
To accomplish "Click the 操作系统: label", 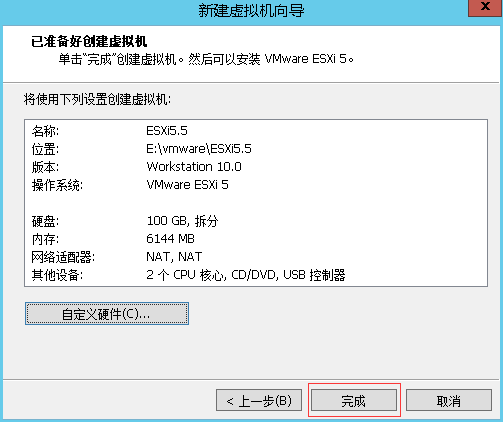I will [x=57, y=185].
